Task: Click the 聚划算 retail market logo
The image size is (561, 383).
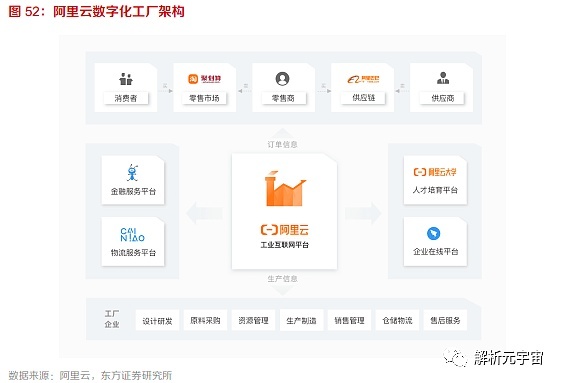Action: 204,79
